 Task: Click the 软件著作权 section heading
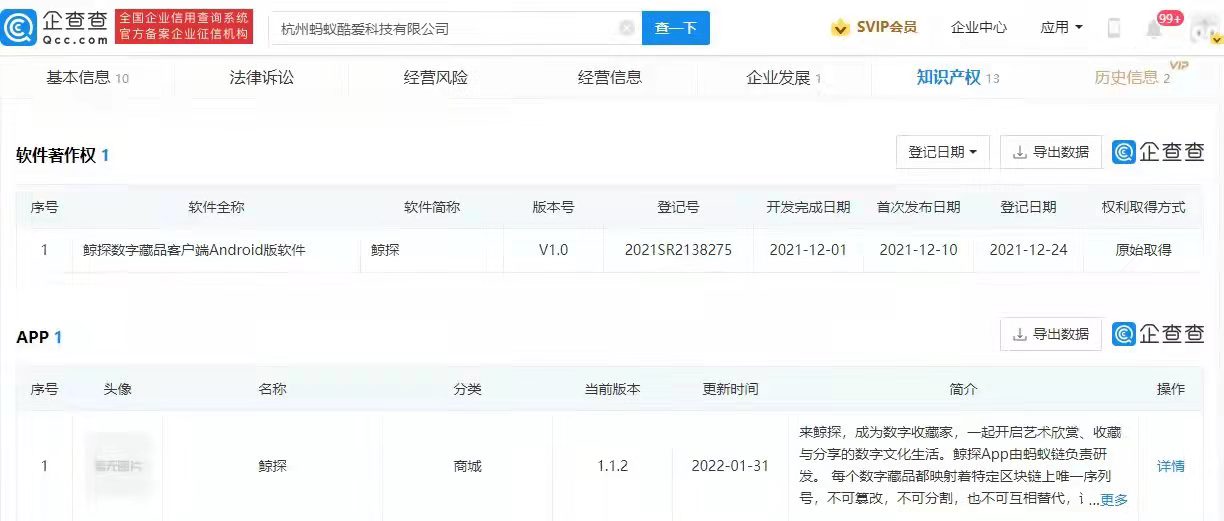coord(56,155)
